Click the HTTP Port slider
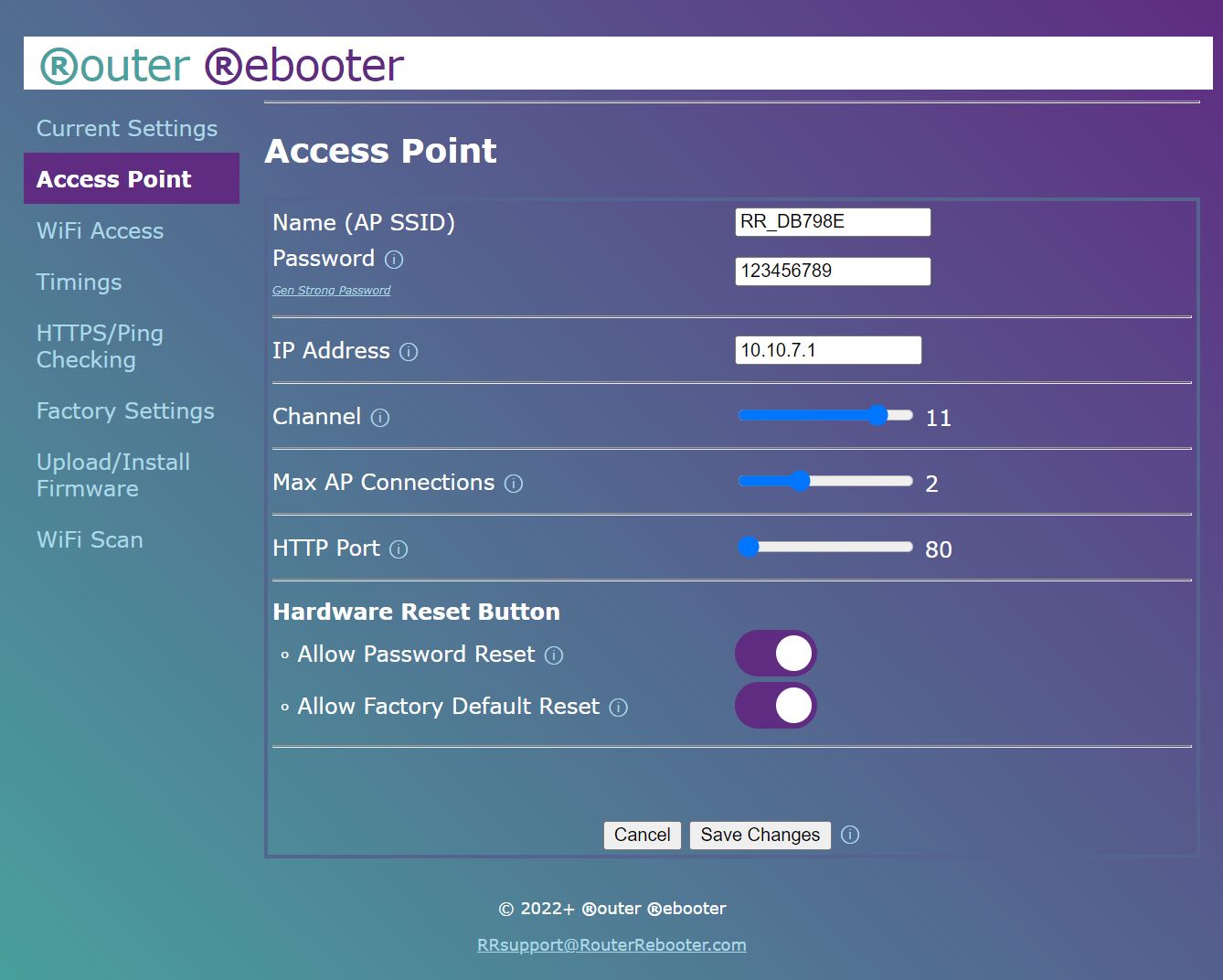The image size is (1223, 980). point(825,547)
